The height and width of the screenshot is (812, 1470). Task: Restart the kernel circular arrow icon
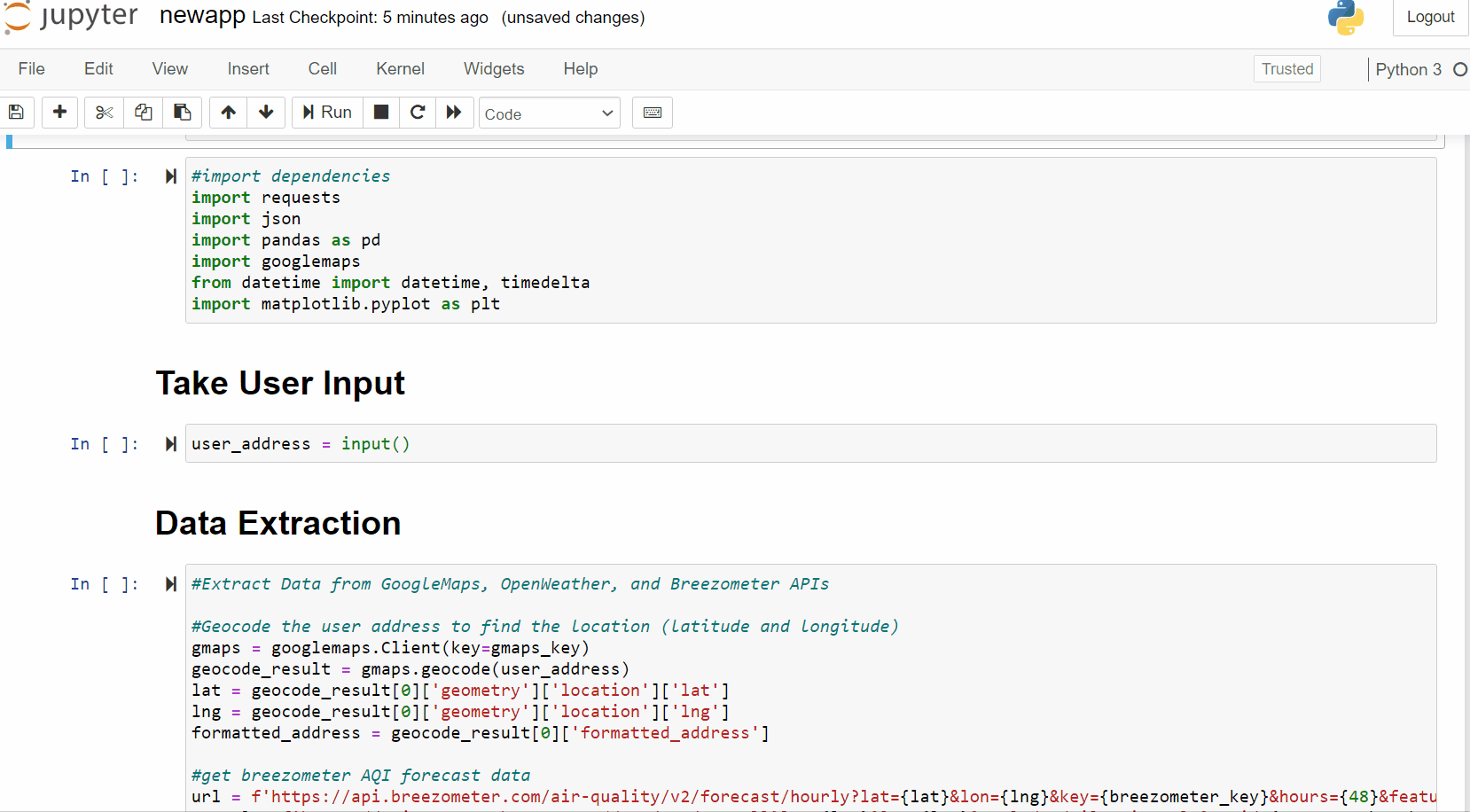point(418,113)
